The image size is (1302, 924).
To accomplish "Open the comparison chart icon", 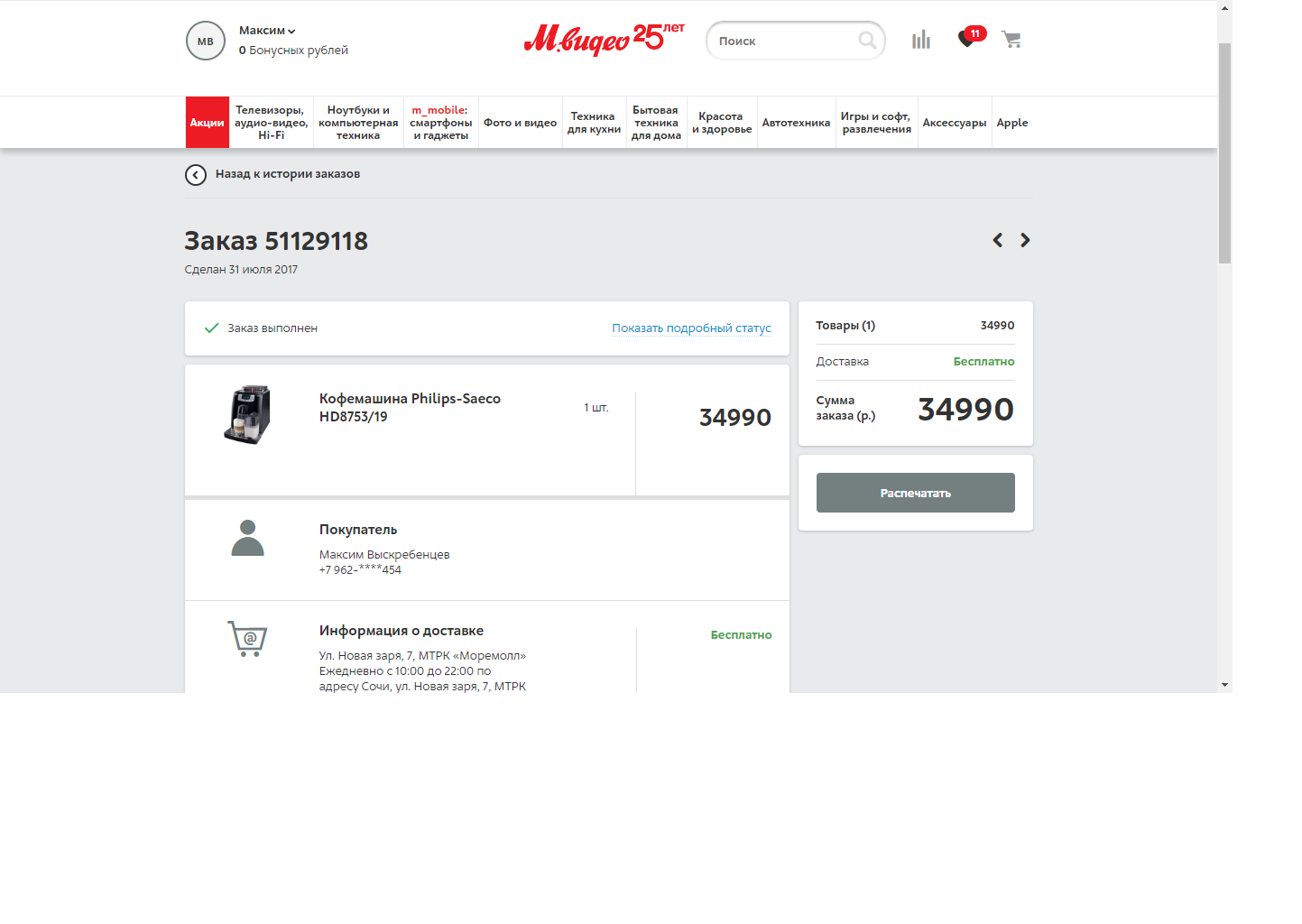I will pos(920,40).
